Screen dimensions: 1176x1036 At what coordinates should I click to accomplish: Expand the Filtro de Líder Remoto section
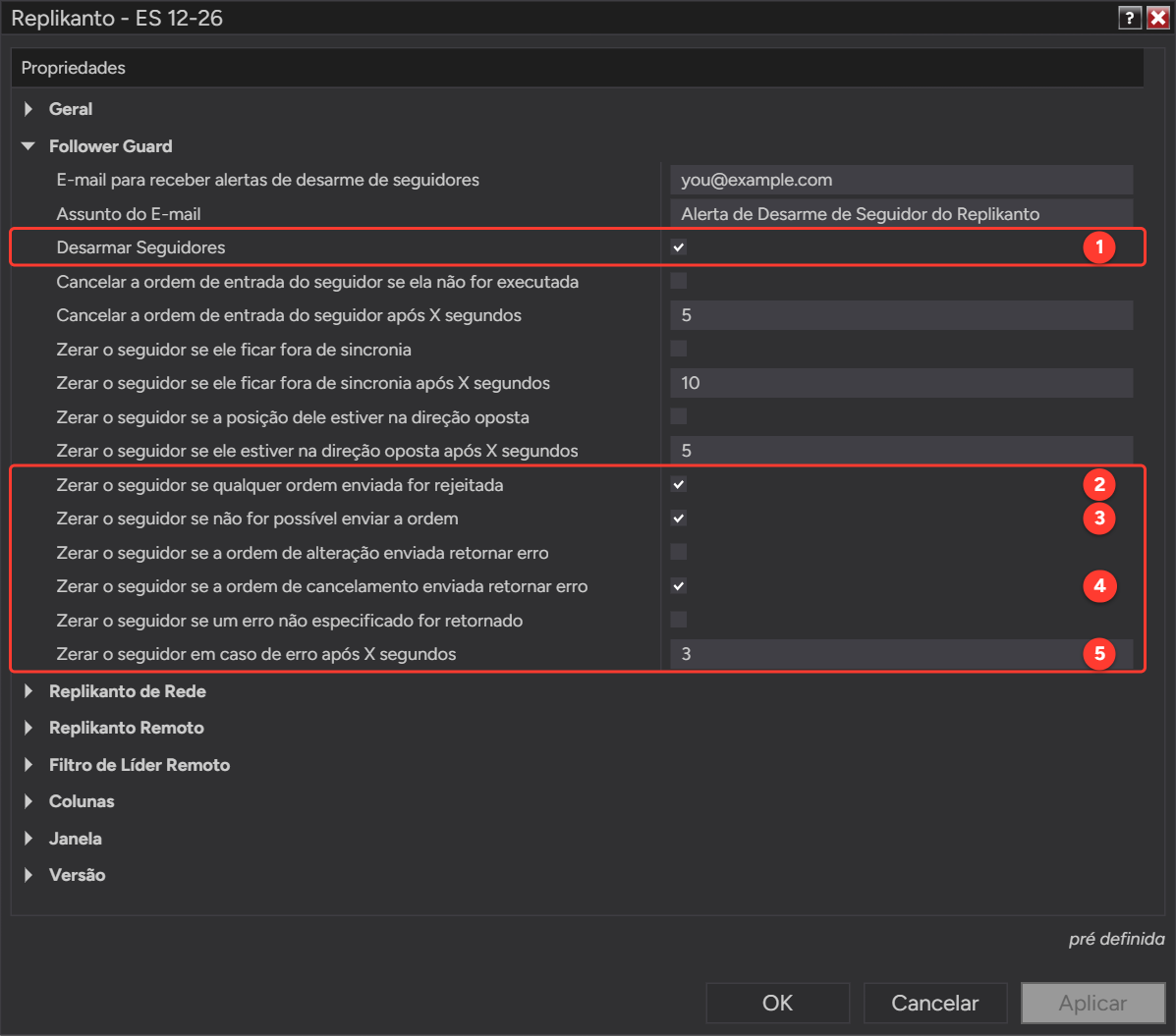point(28,765)
